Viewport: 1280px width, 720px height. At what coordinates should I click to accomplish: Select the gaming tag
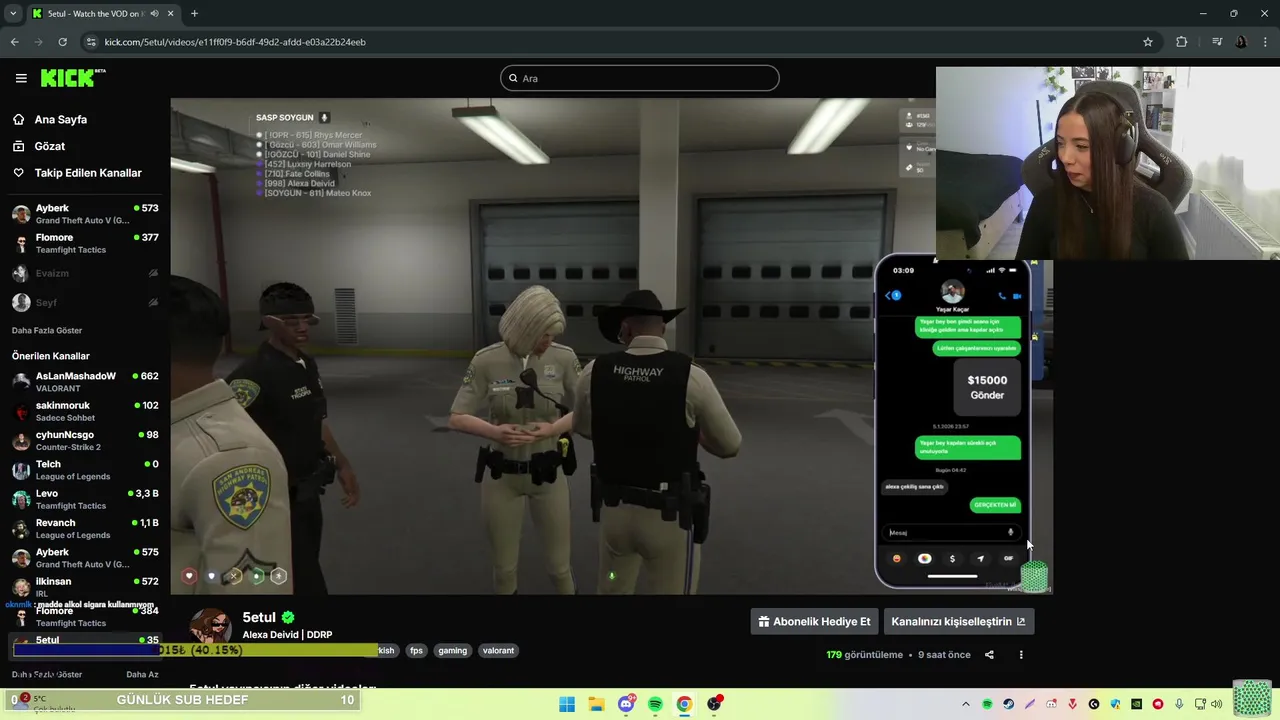coord(452,650)
